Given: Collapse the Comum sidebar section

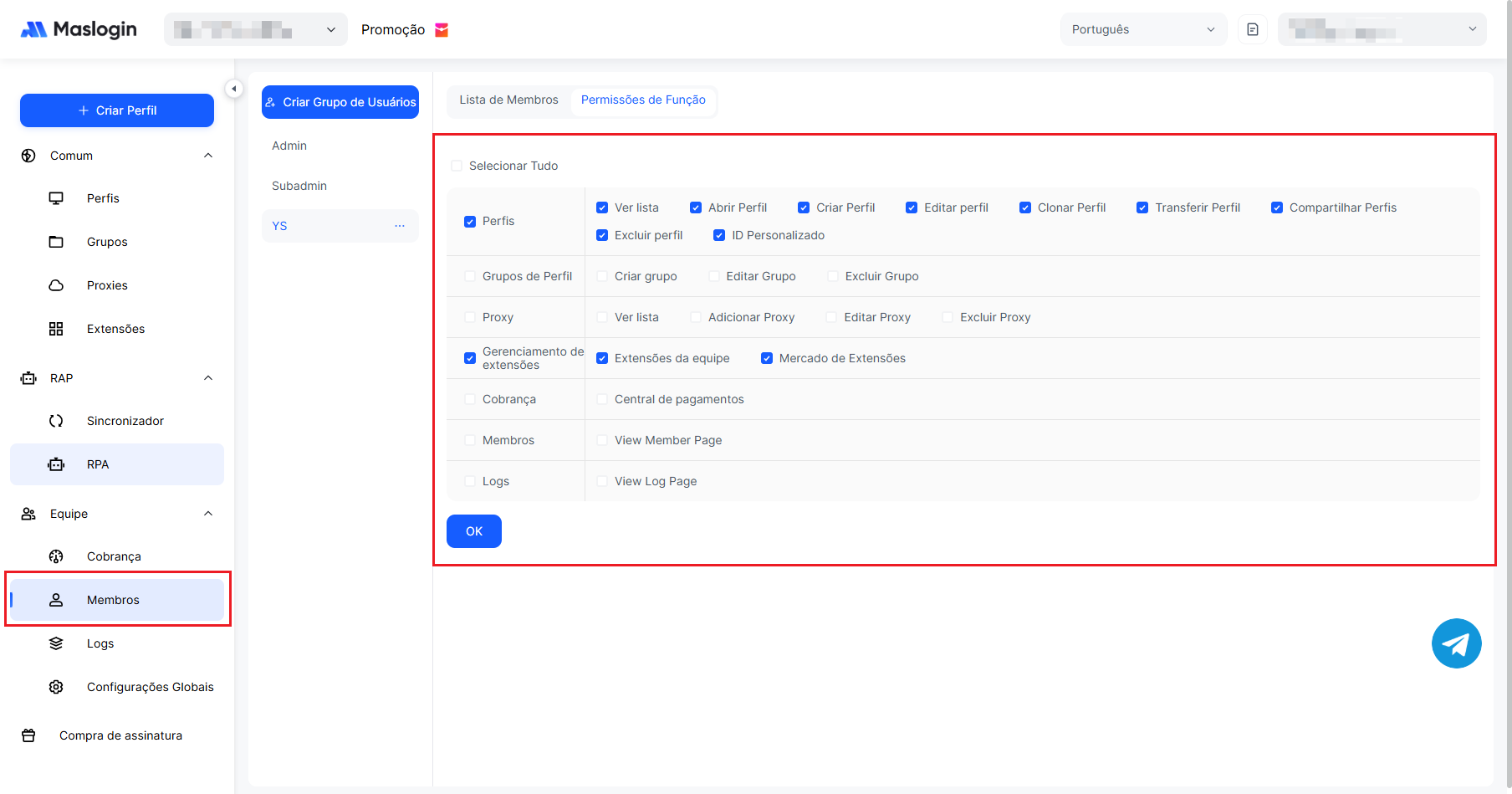Looking at the screenshot, I should tap(208, 156).
